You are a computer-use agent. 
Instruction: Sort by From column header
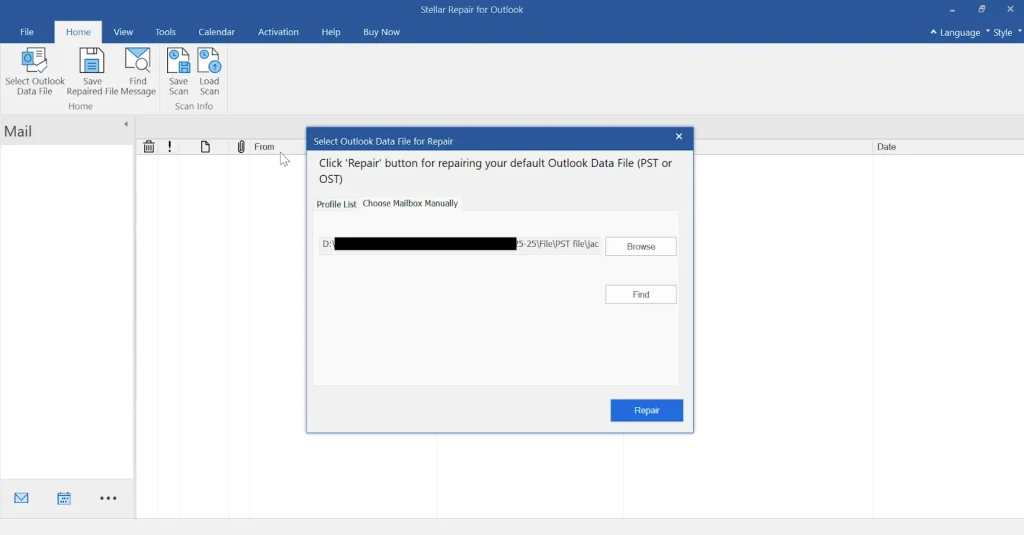point(264,147)
